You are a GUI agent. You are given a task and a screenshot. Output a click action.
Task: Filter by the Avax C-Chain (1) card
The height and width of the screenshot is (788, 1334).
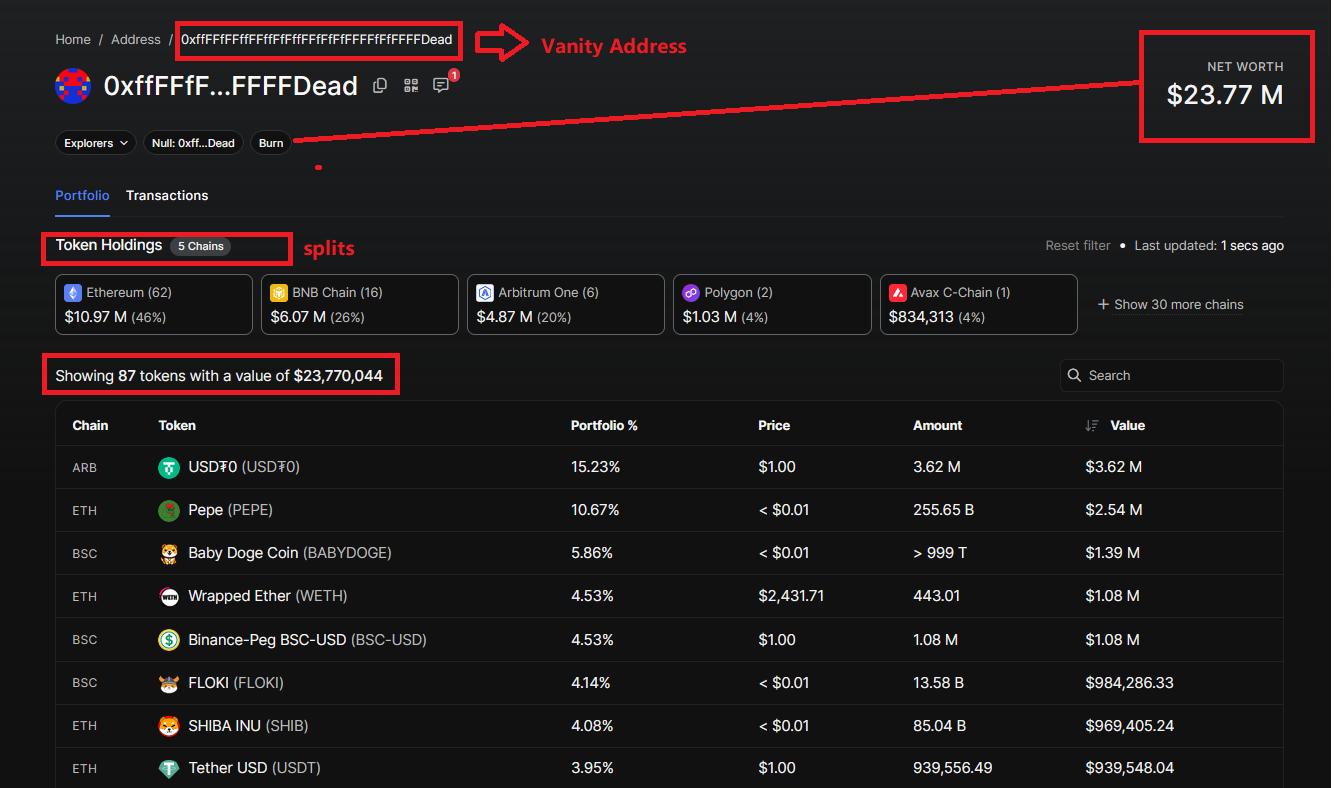978,304
